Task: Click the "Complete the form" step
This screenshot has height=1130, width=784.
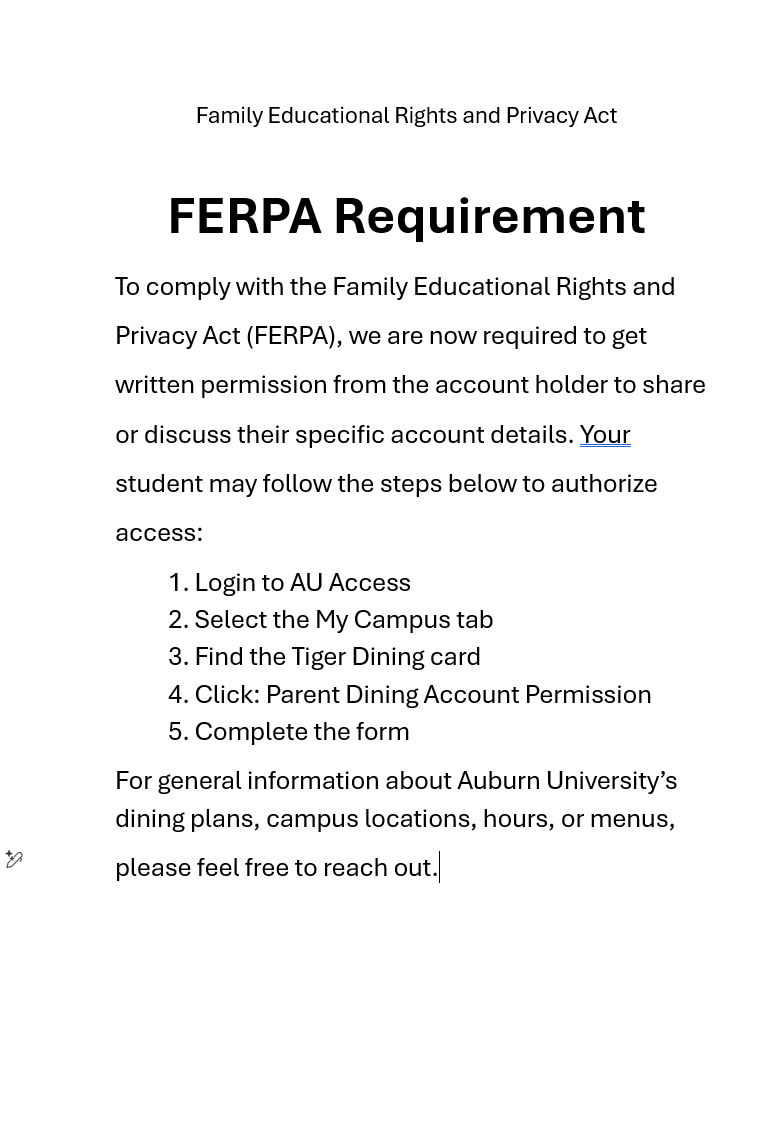Action: point(302,731)
